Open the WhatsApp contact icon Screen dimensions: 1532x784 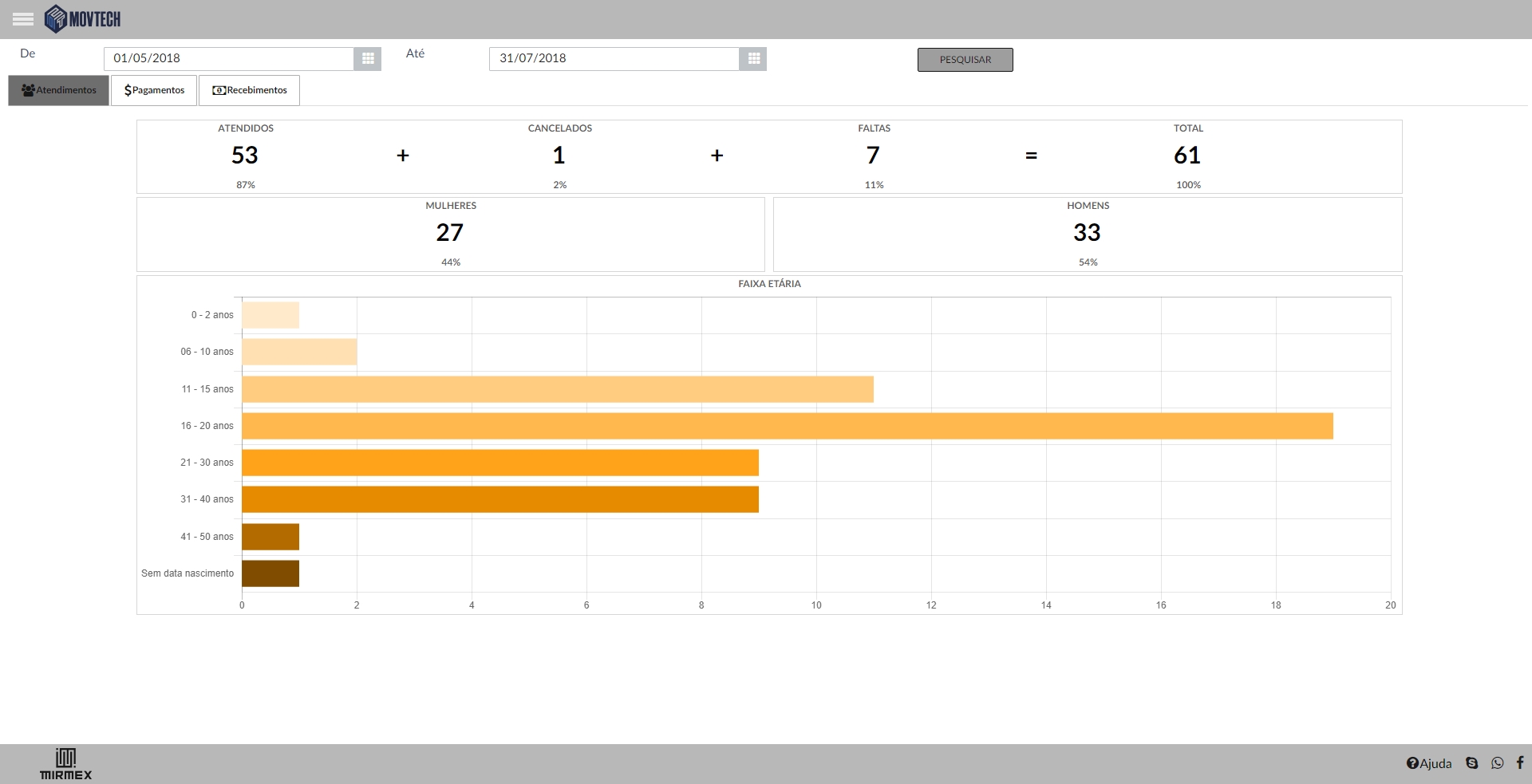tap(1498, 763)
